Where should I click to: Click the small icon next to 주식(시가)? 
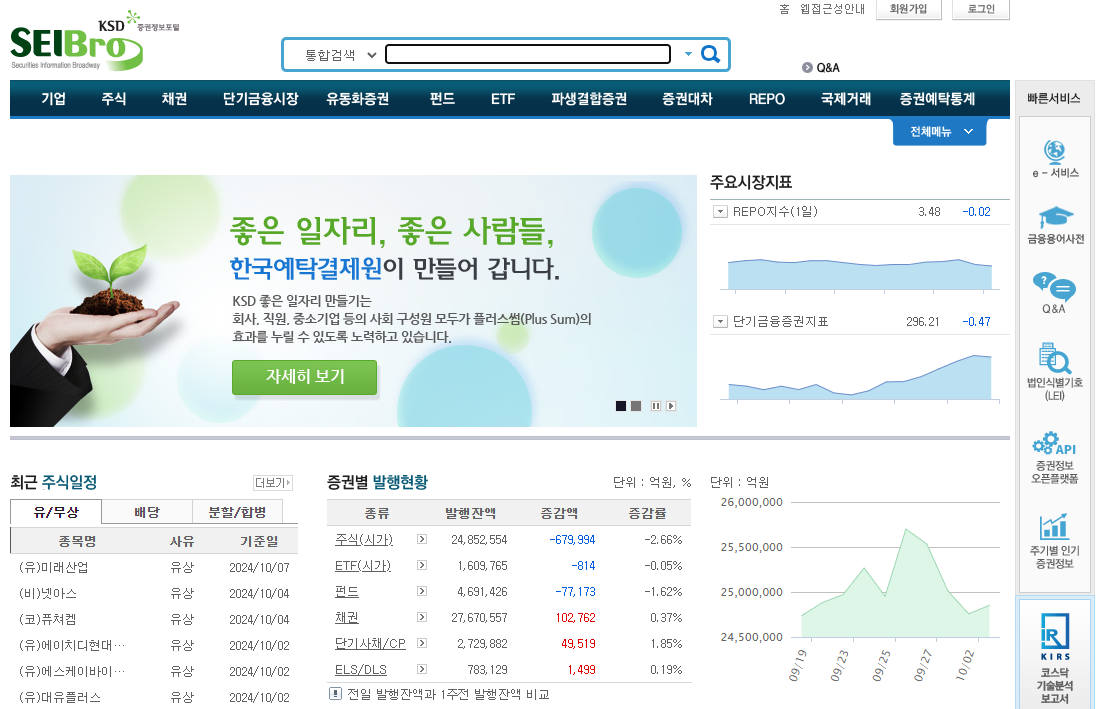click(422, 539)
